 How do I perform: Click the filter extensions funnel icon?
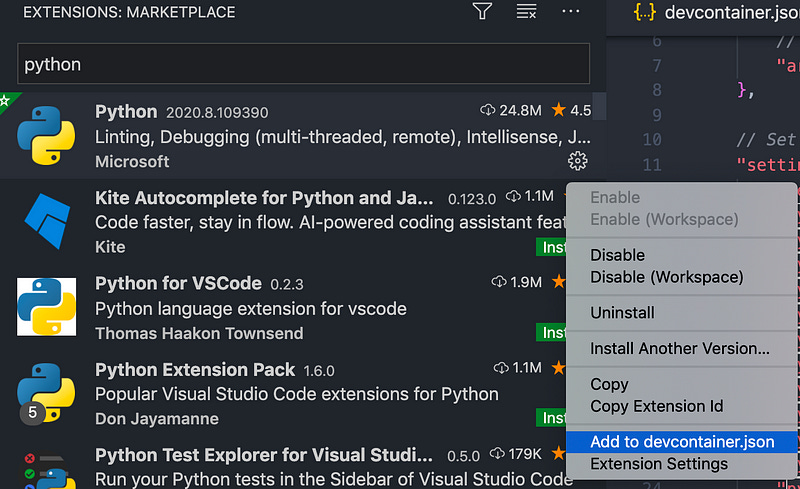482,12
